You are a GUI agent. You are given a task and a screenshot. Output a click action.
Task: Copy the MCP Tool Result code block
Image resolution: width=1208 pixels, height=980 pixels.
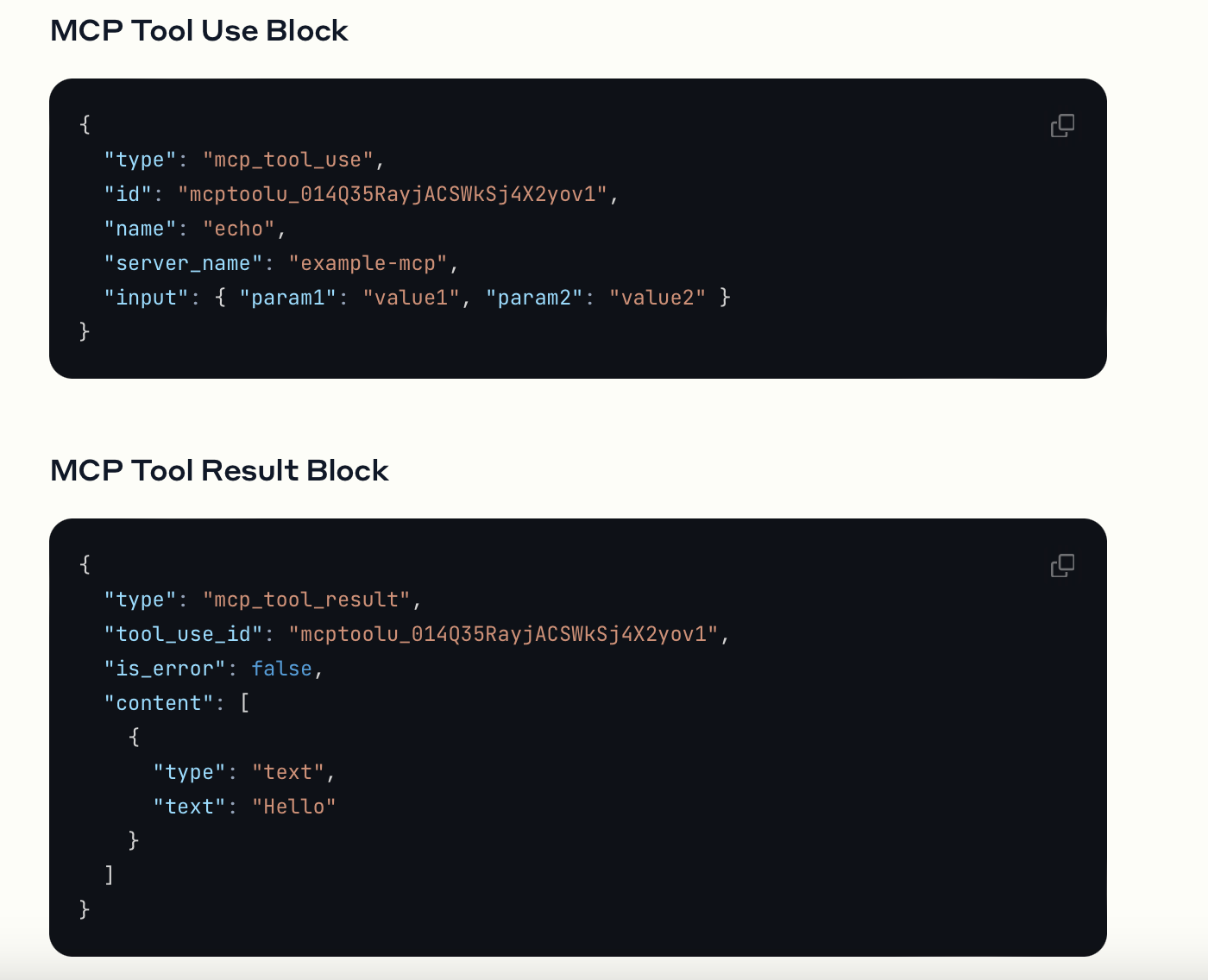1062,566
